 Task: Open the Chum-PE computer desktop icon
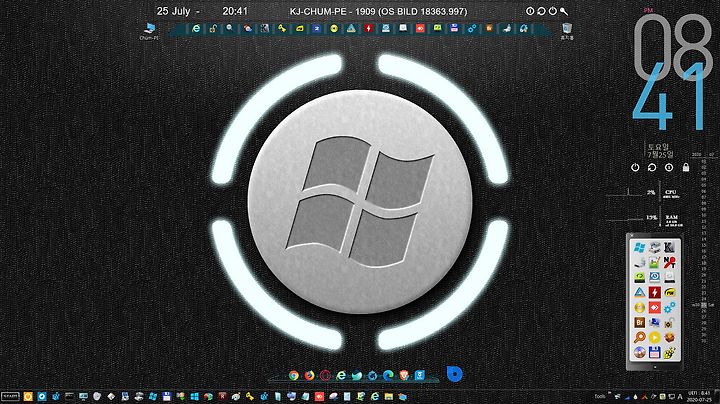point(149,31)
